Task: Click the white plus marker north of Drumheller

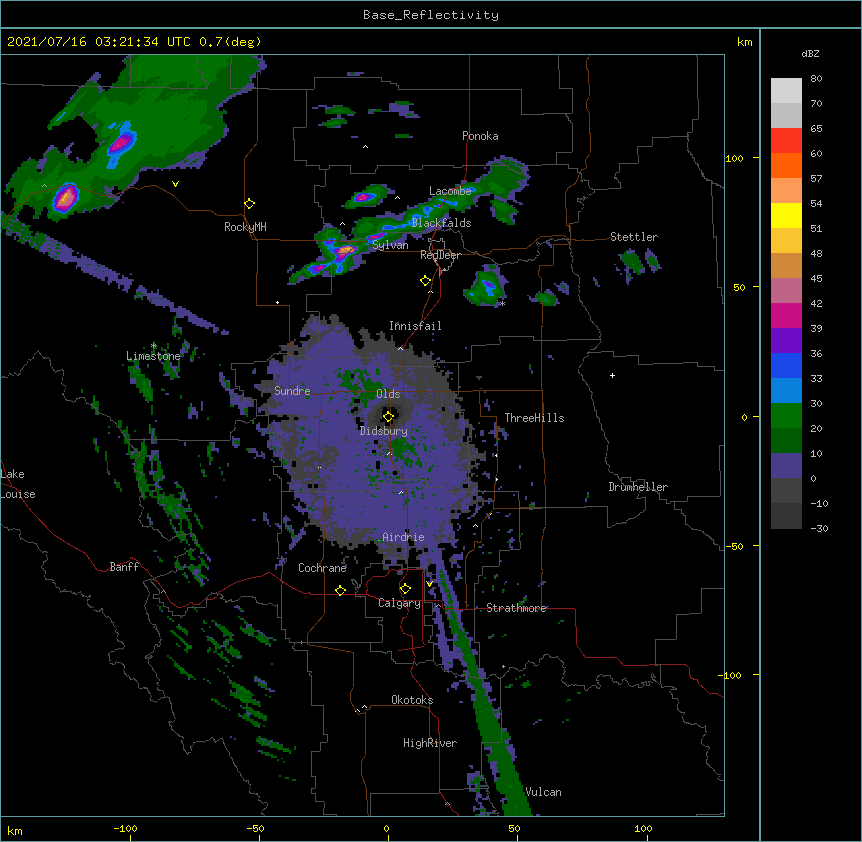Action: point(612,375)
